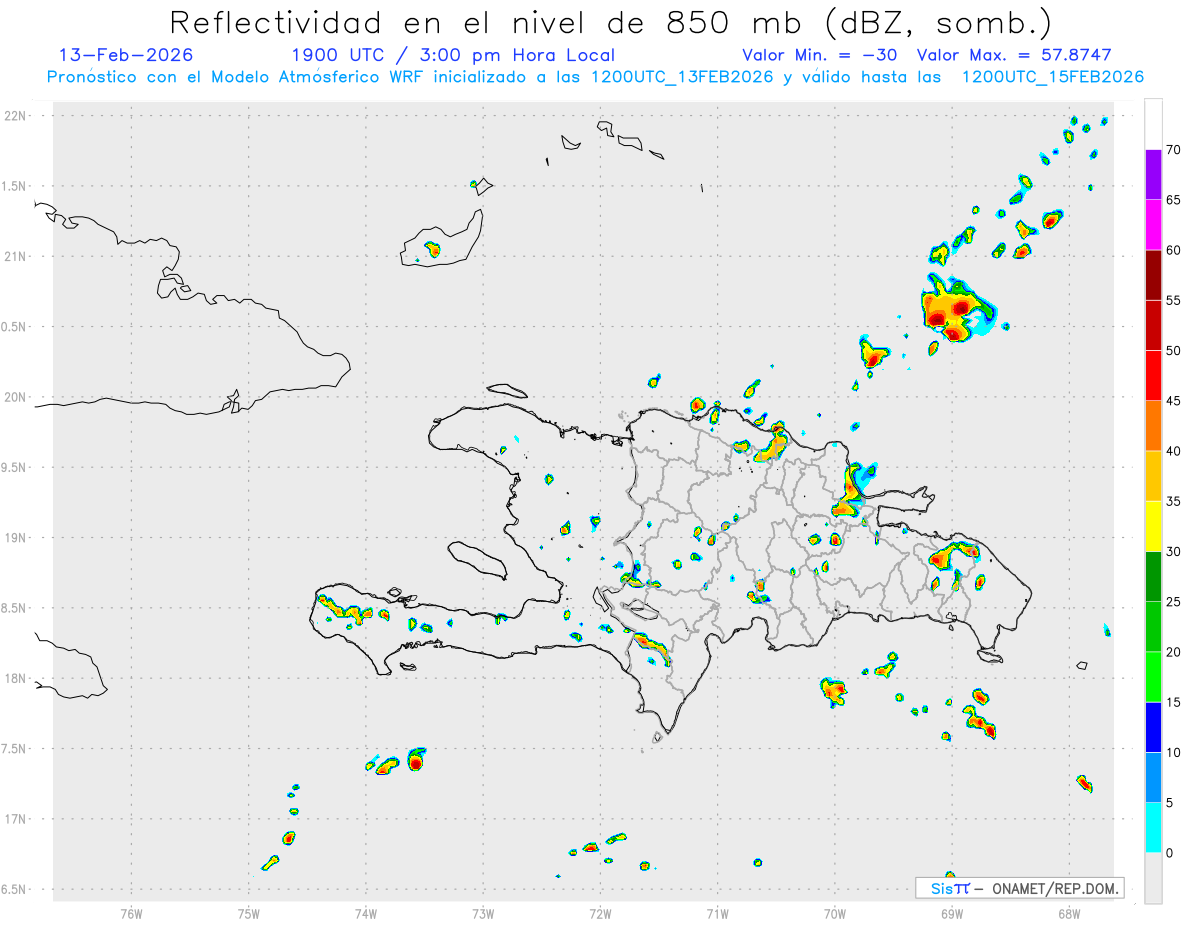
Task: Click the '70' value on the color scale
Action: tap(1174, 150)
